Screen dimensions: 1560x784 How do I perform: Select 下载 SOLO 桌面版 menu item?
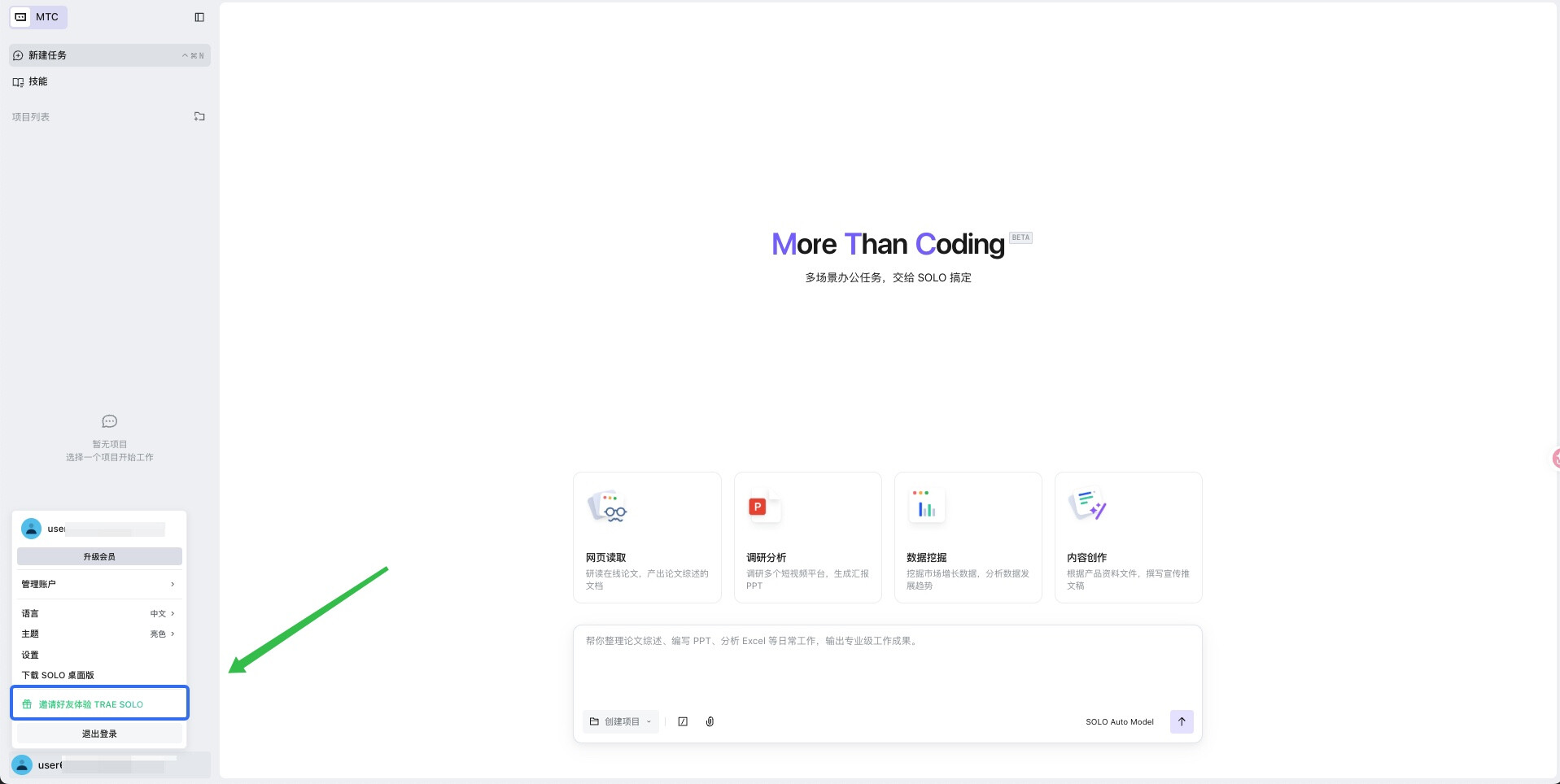click(58, 675)
